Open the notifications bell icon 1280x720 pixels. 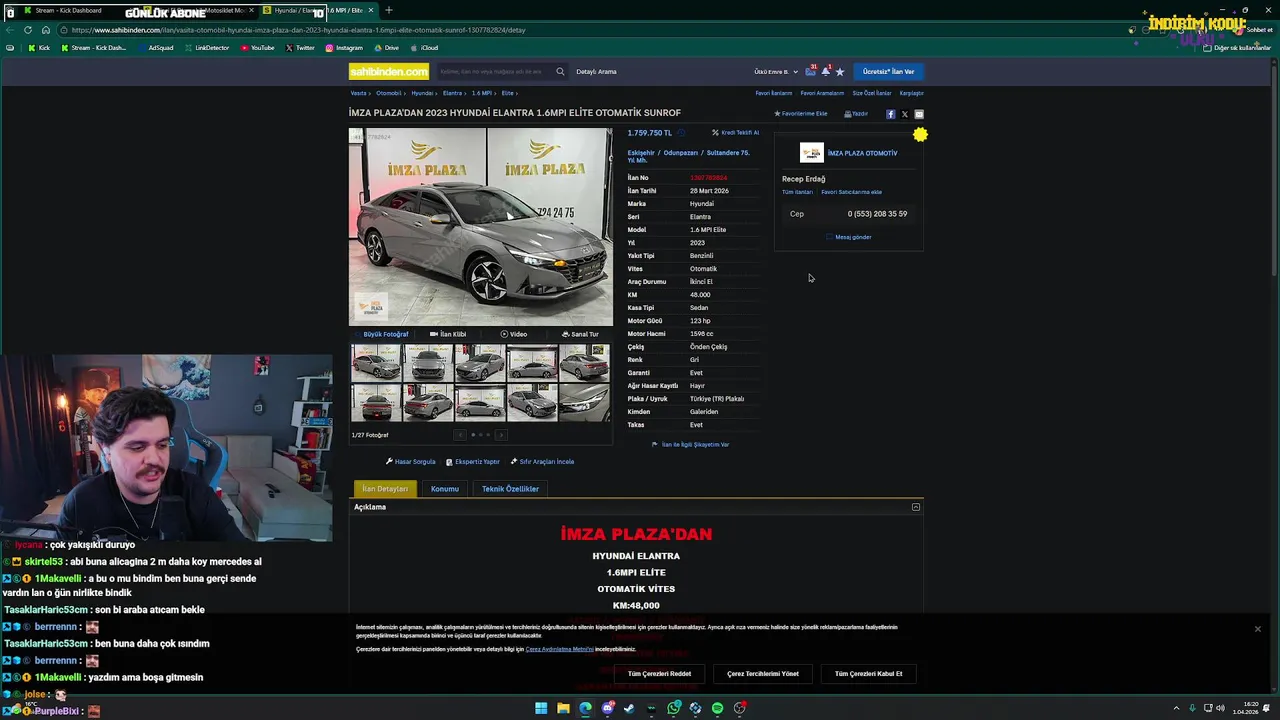pos(826,71)
